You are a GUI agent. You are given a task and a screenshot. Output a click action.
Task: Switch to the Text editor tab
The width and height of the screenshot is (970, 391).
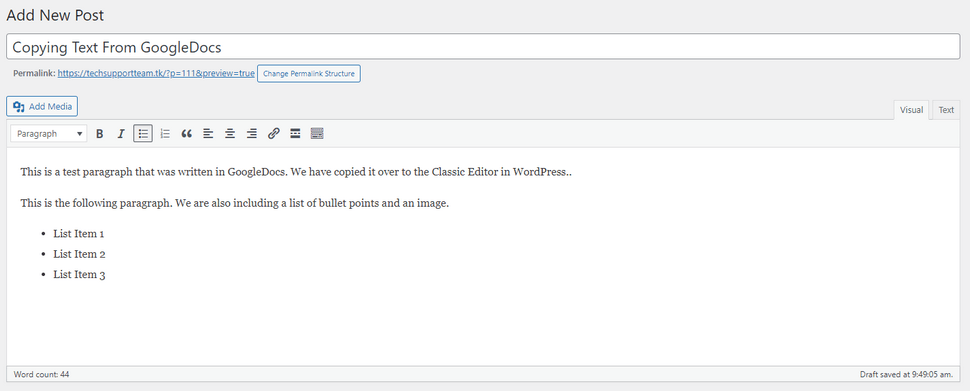coord(946,110)
